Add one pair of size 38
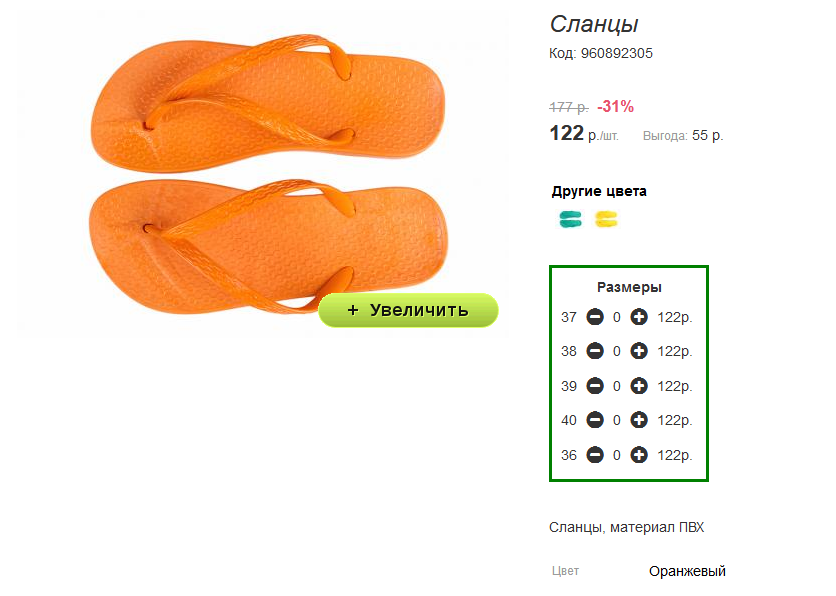 639,351
